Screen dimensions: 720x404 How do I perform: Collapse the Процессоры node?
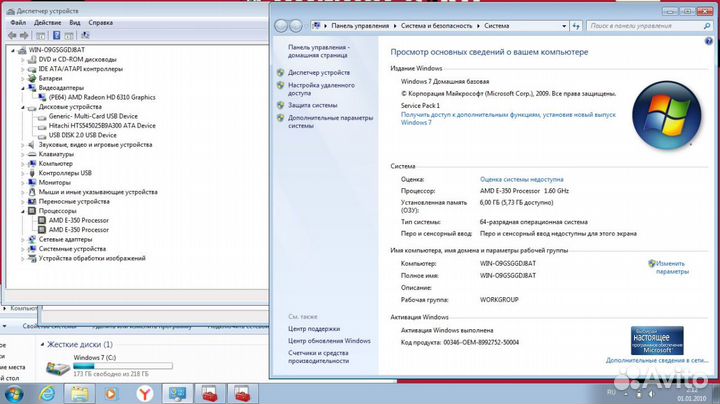(x=22, y=211)
